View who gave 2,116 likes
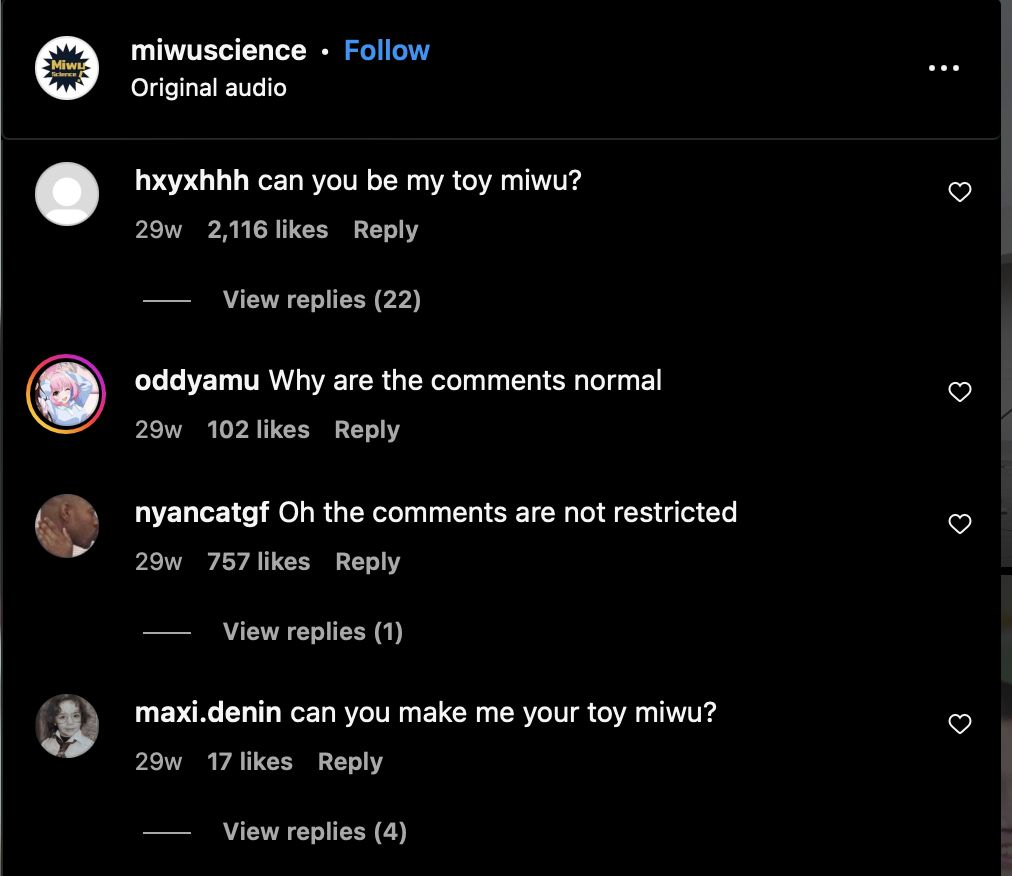Screen dimensions: 1012x876 [267, 230]
